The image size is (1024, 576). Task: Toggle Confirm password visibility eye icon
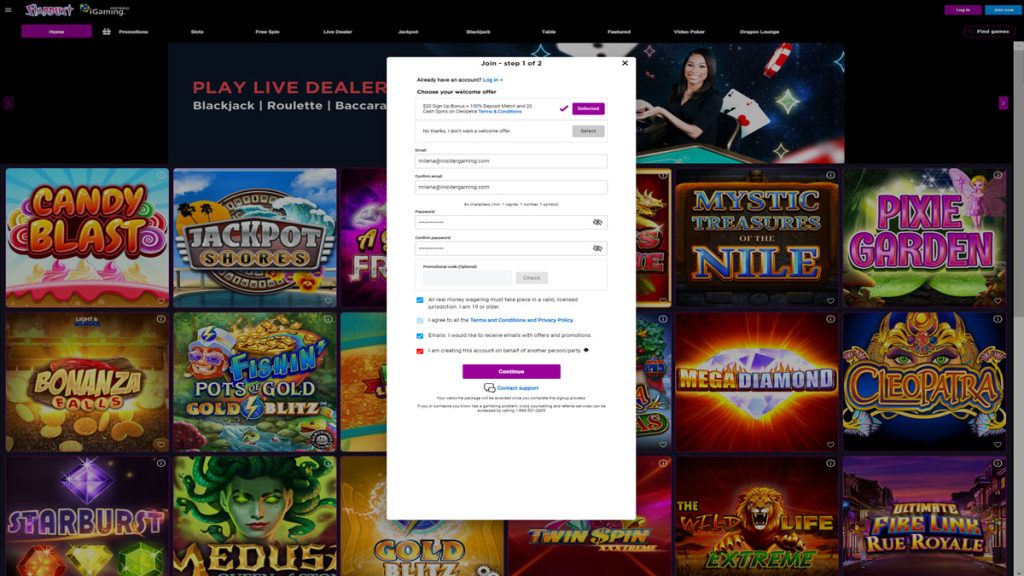[597, 248]
